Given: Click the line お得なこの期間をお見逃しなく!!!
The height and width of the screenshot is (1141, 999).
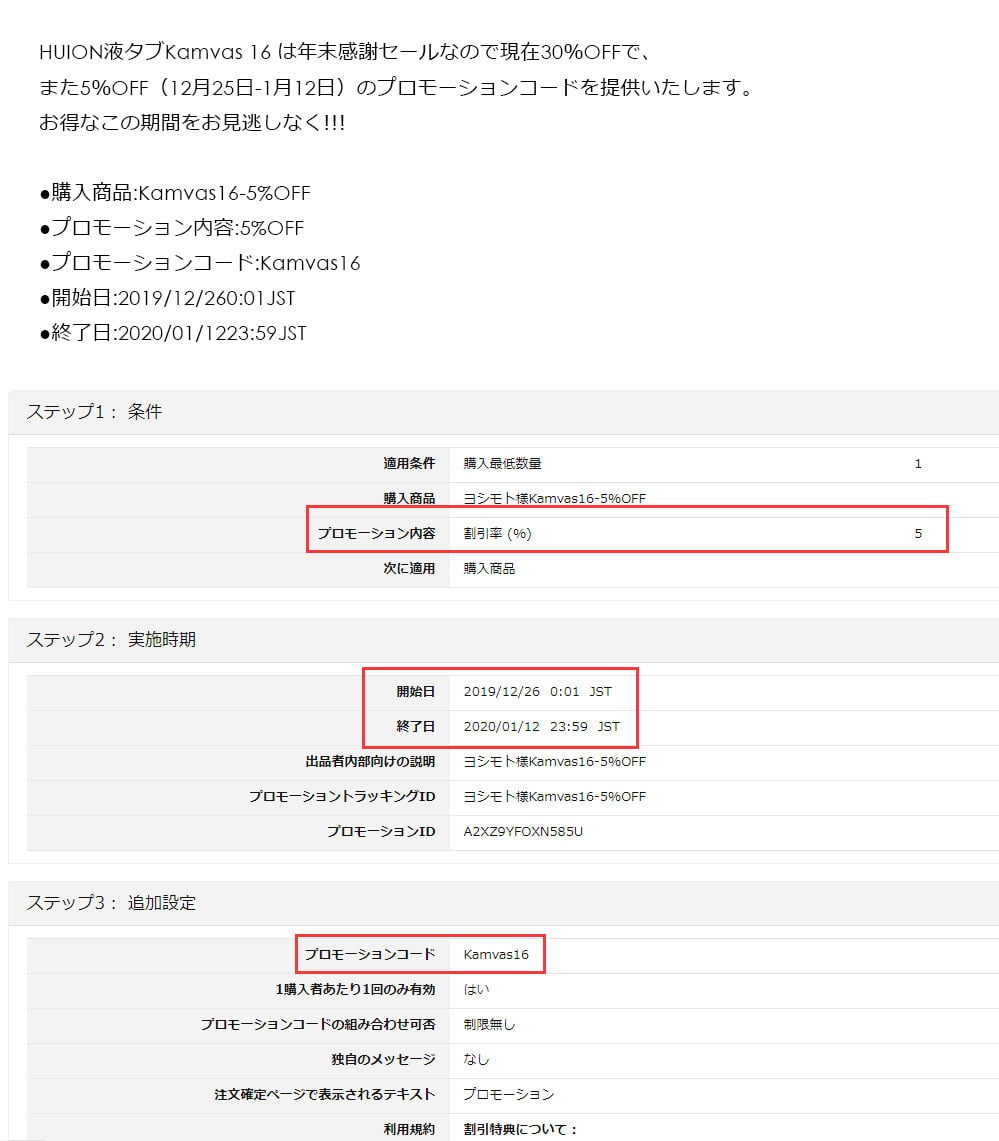Looking at the screenshot, I should pyautogui.click(x=192, y=122).
